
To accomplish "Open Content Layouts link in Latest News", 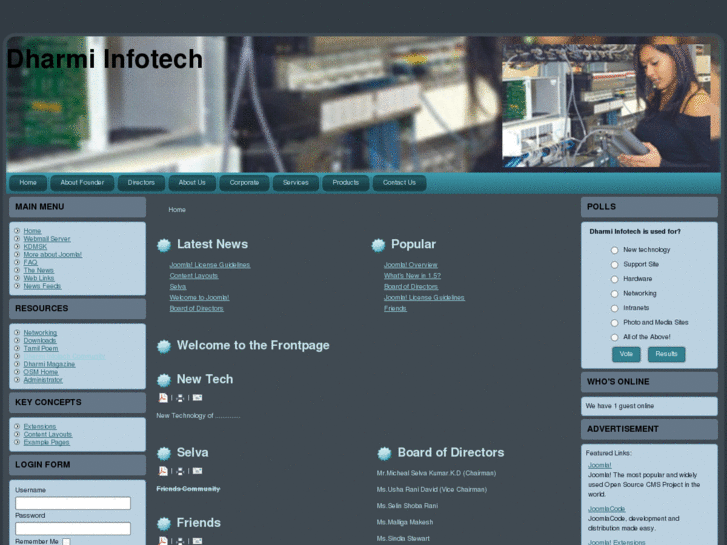I will coord(194,276).
